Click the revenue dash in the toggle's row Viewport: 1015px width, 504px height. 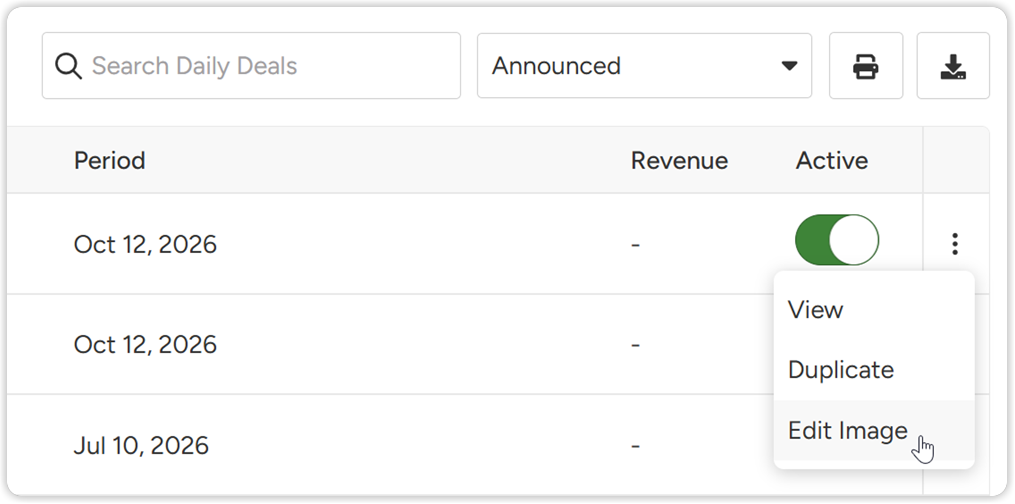pos(636,245)
